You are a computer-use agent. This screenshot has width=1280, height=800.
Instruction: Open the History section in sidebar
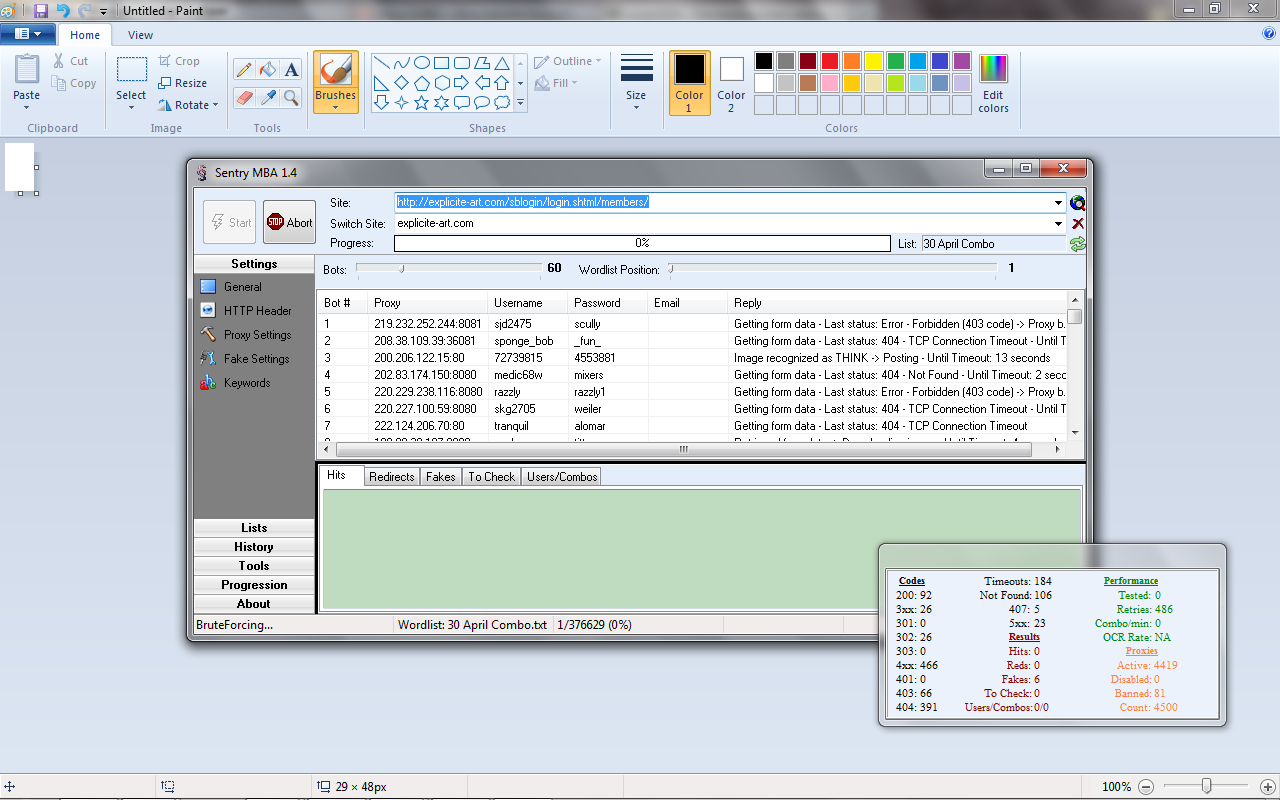click(254, 547)
